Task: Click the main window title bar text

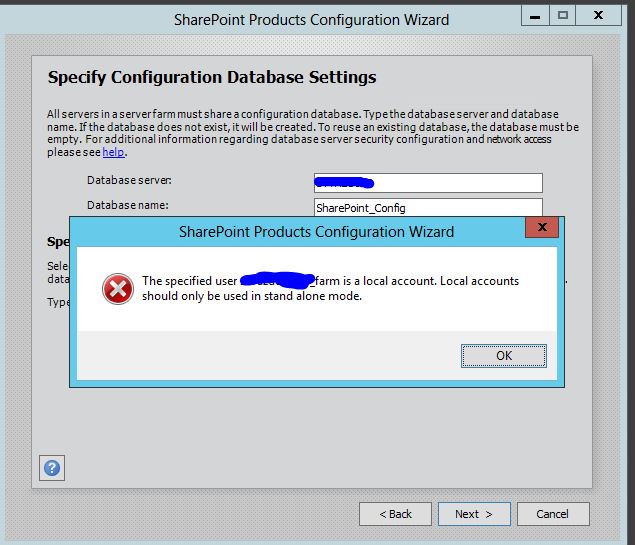Action: (x=311, y=20)
